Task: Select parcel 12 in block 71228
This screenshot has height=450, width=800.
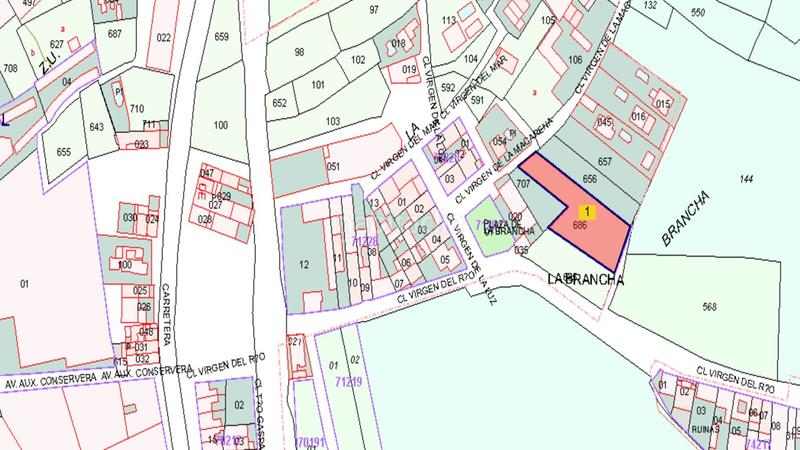Action: click(304, 264)
